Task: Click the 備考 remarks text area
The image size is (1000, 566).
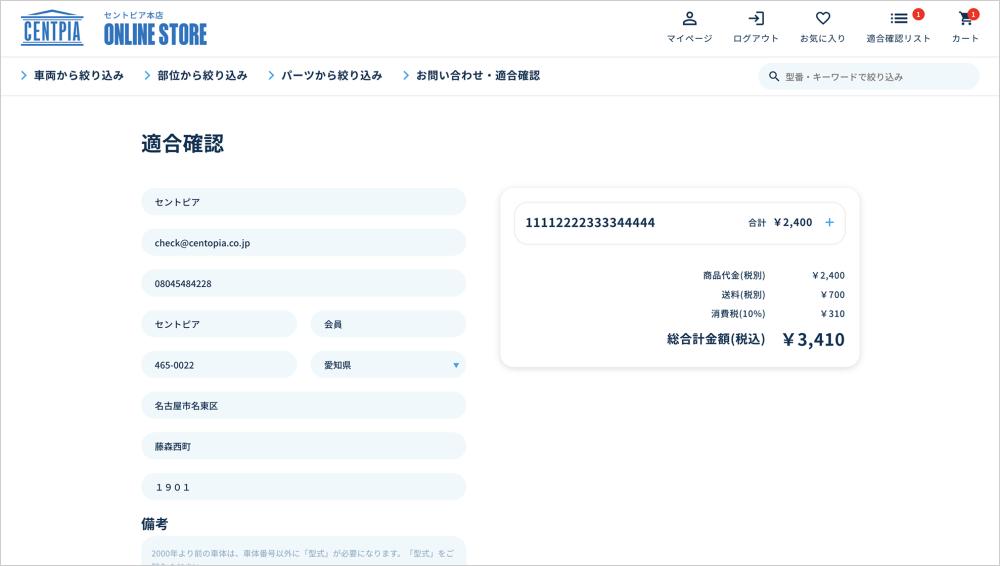Action: (x=303, y=552)
